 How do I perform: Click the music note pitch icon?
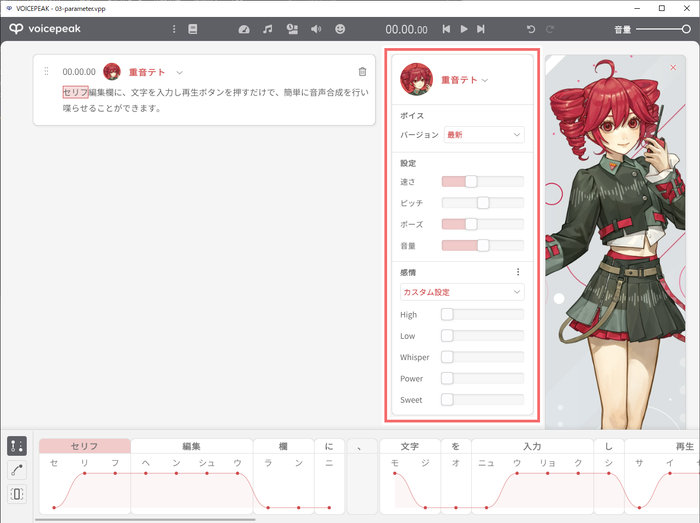(267, 29)
